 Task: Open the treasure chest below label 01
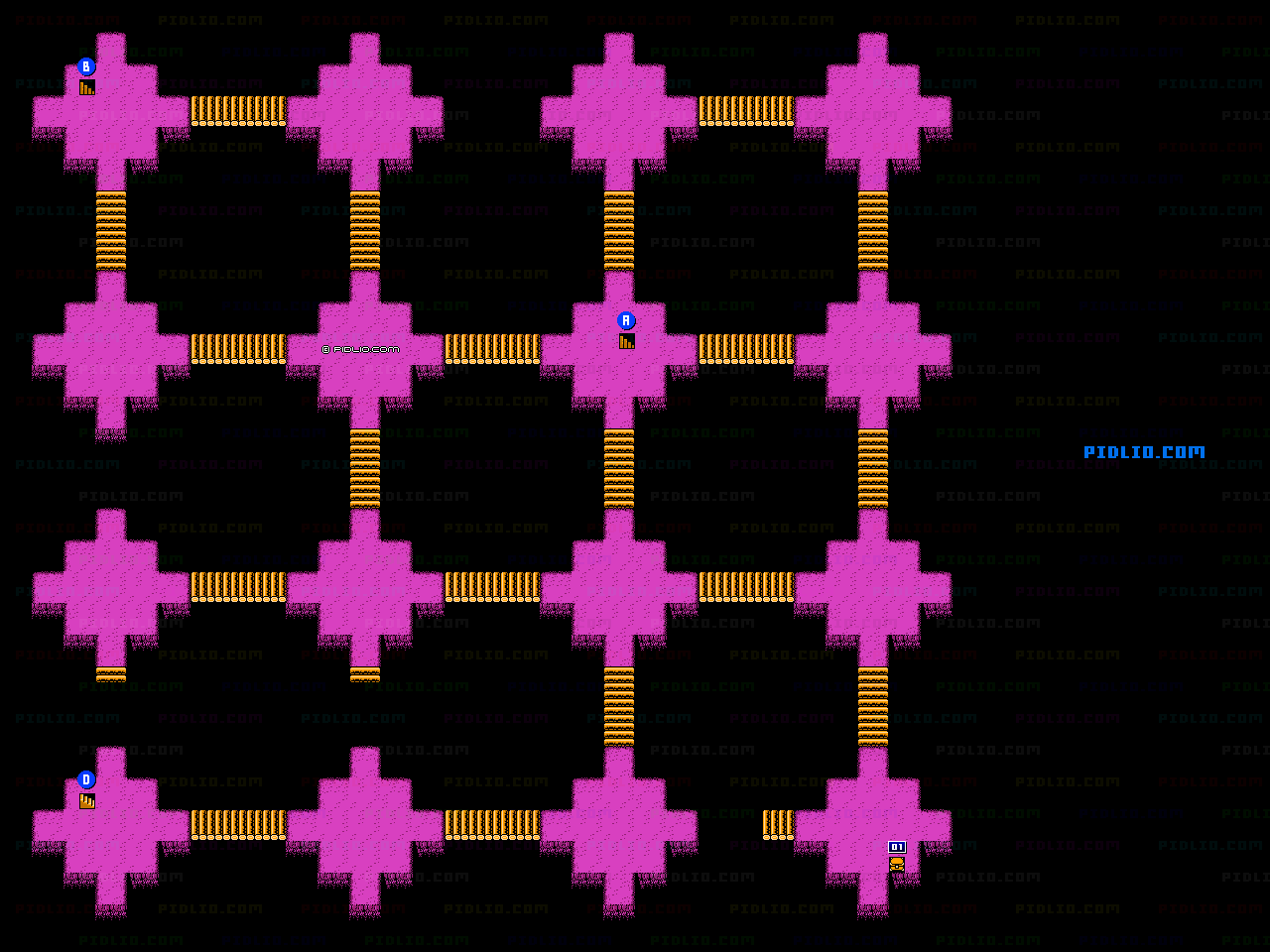[897, 865]
